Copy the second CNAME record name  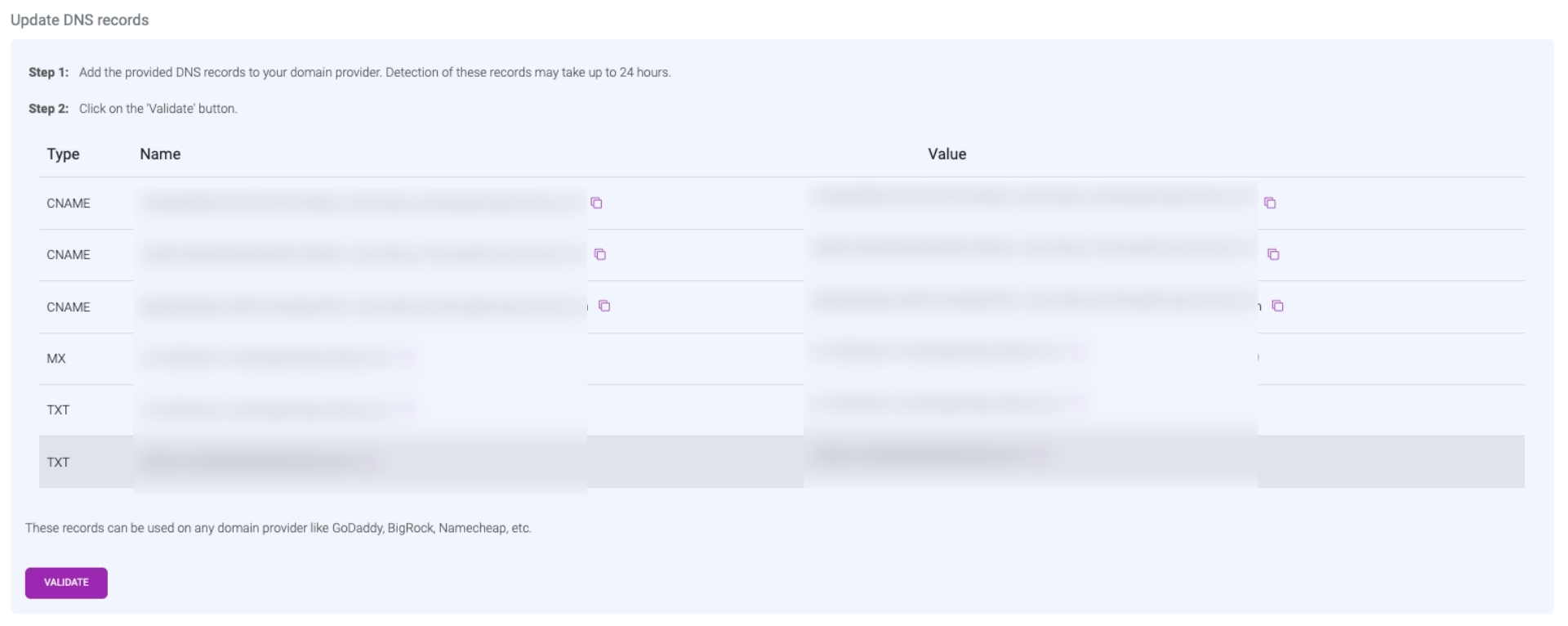pos(600,254)
